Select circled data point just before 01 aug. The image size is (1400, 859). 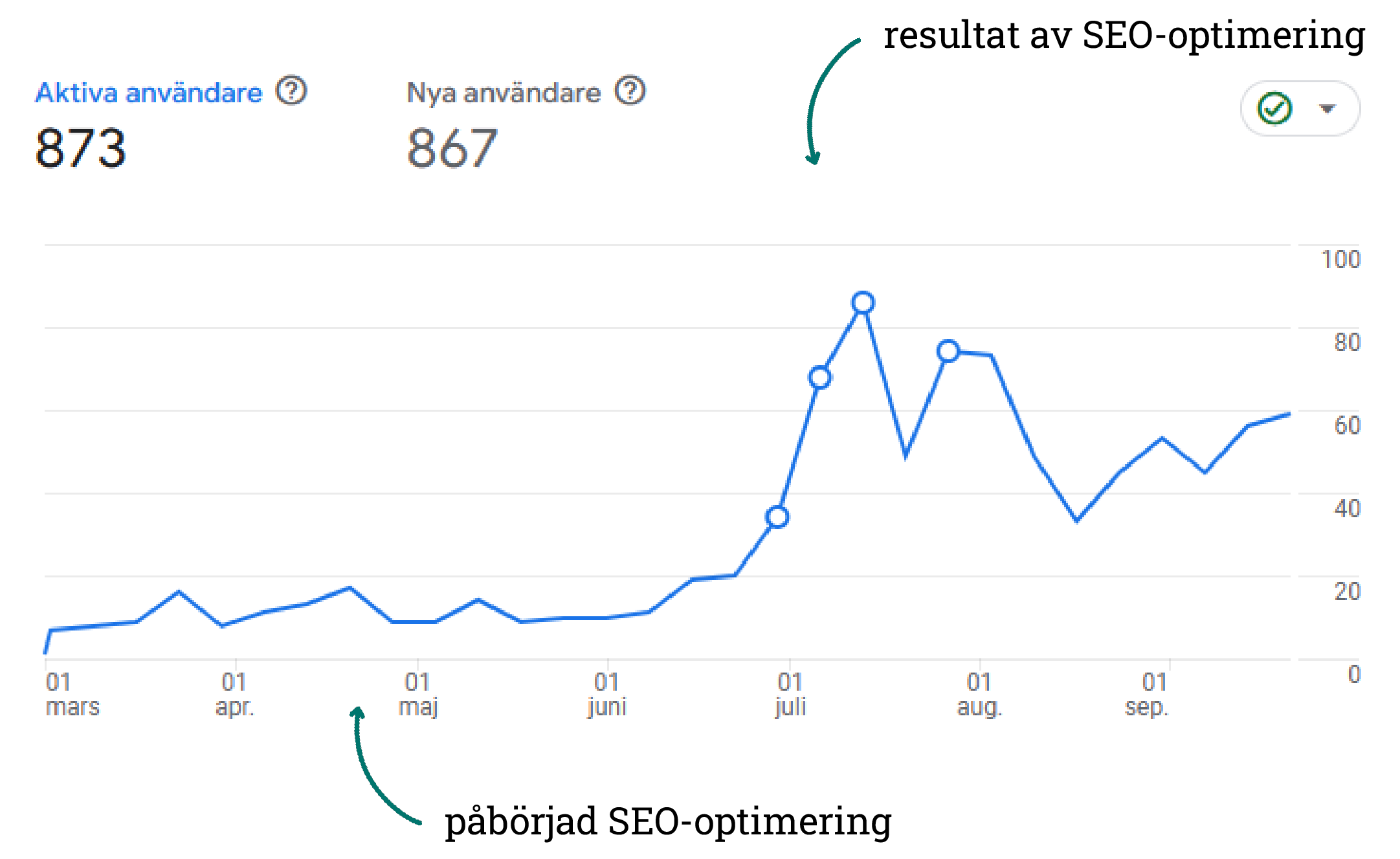tap(948, 351)
